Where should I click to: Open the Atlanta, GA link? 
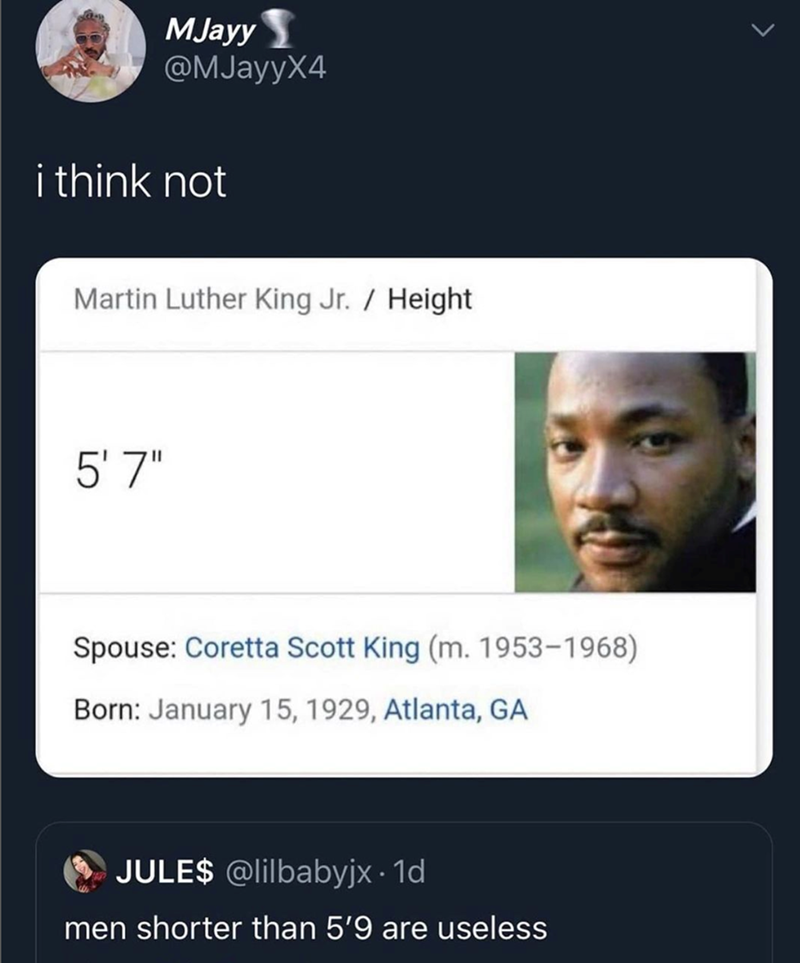pos(455,711)
